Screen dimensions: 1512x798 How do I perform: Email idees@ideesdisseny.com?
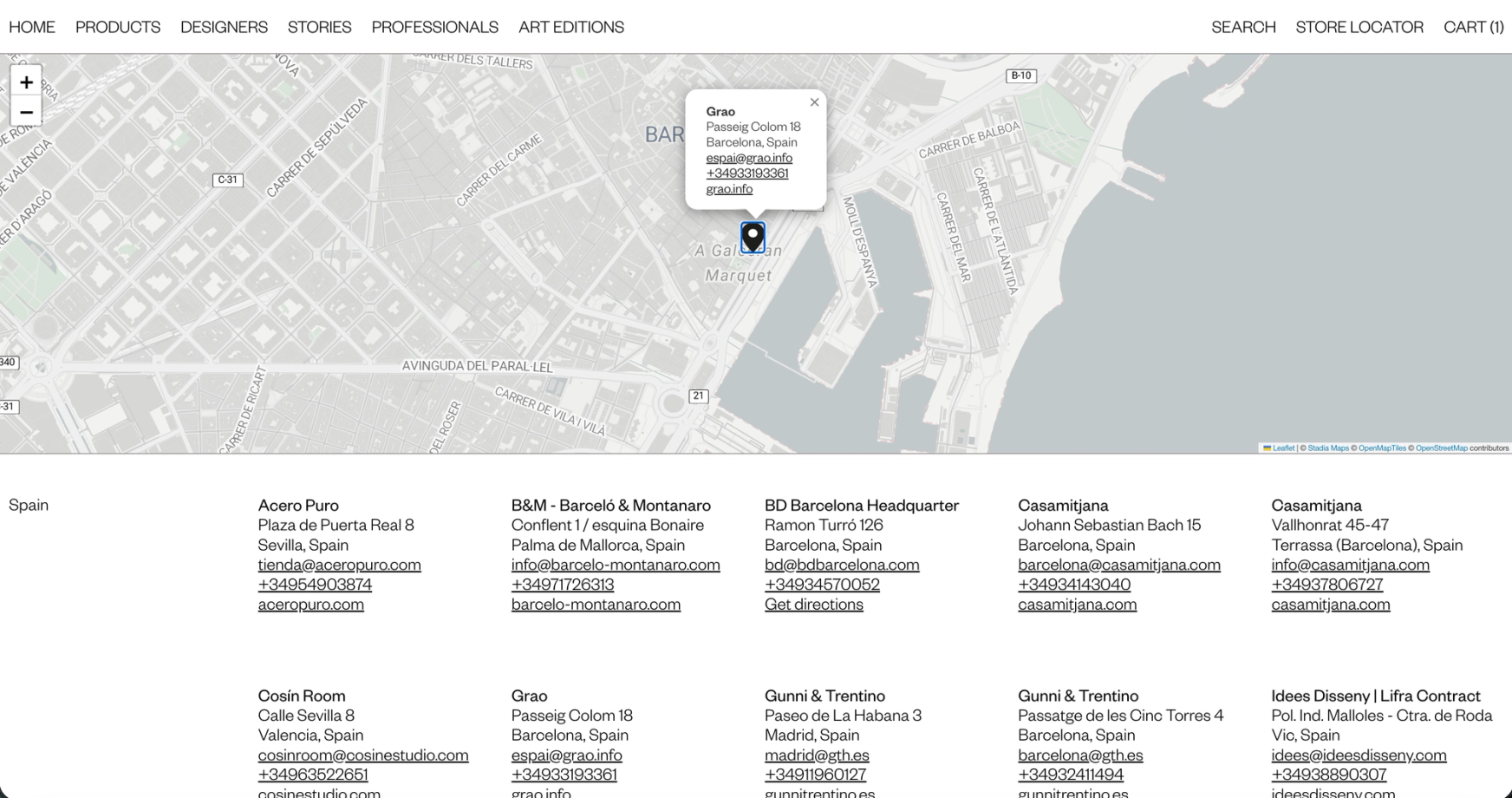tap(1359, 755)
